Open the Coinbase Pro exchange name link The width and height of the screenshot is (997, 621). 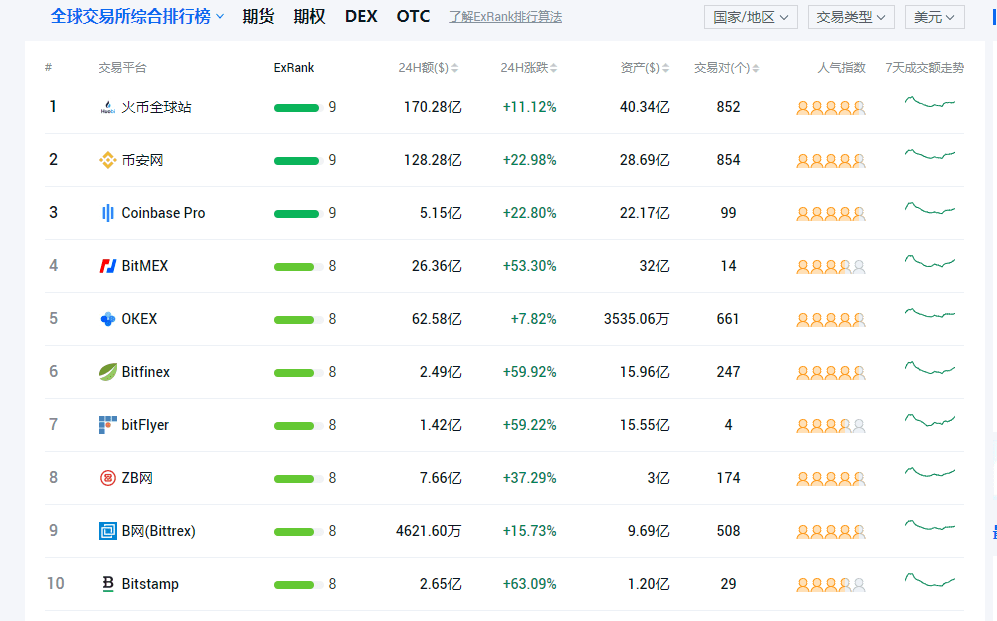tap(163, 213)
